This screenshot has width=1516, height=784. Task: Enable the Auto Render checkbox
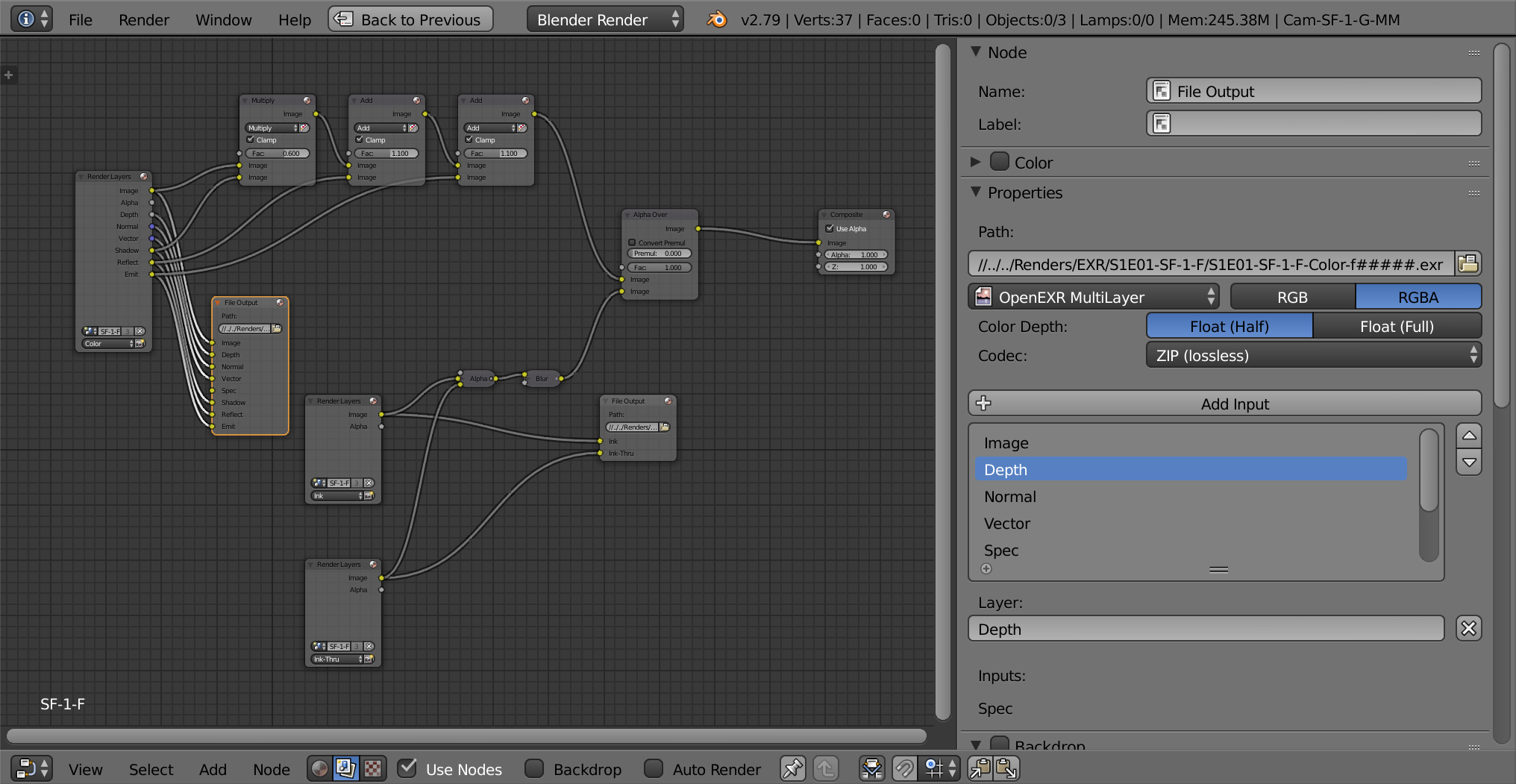click(x=654, y=768)
